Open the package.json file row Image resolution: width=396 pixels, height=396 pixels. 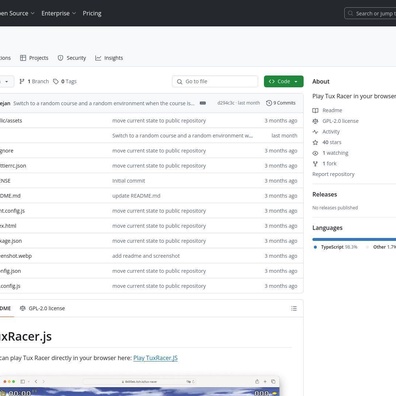[x=151, y=241]
